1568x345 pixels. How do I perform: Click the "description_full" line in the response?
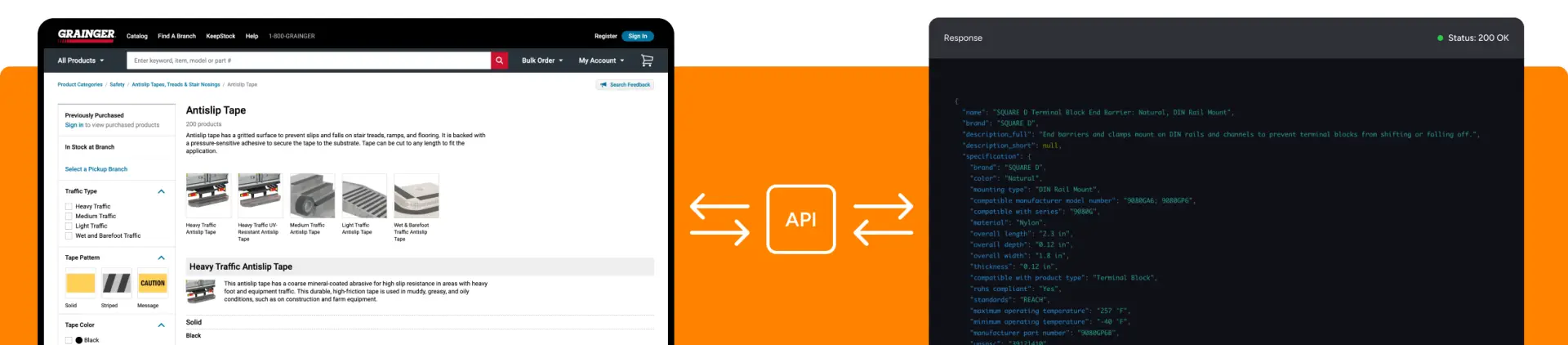1220,134
